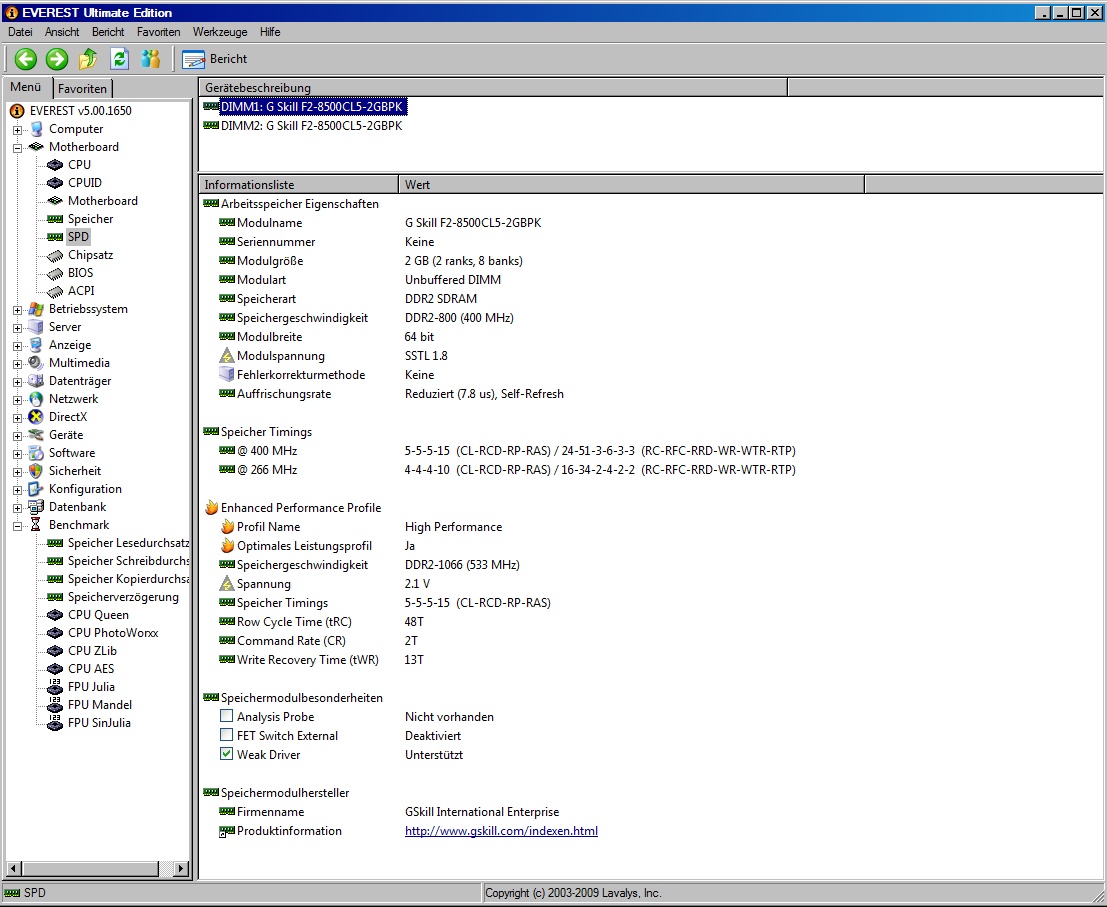Select the Speicher memory icon in tree

coord(55,219)
